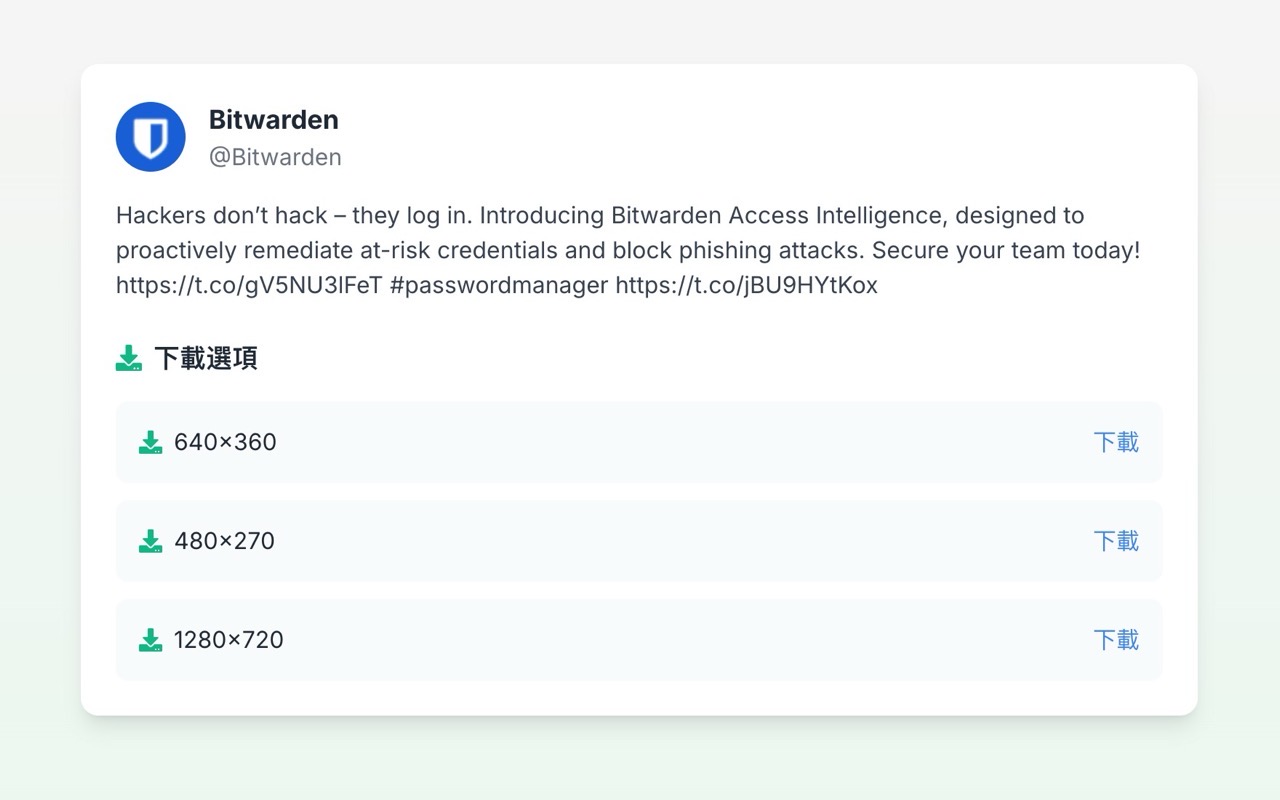
Task: Download the 1280×720 version via 下載
Action: tap(1116, 640)
